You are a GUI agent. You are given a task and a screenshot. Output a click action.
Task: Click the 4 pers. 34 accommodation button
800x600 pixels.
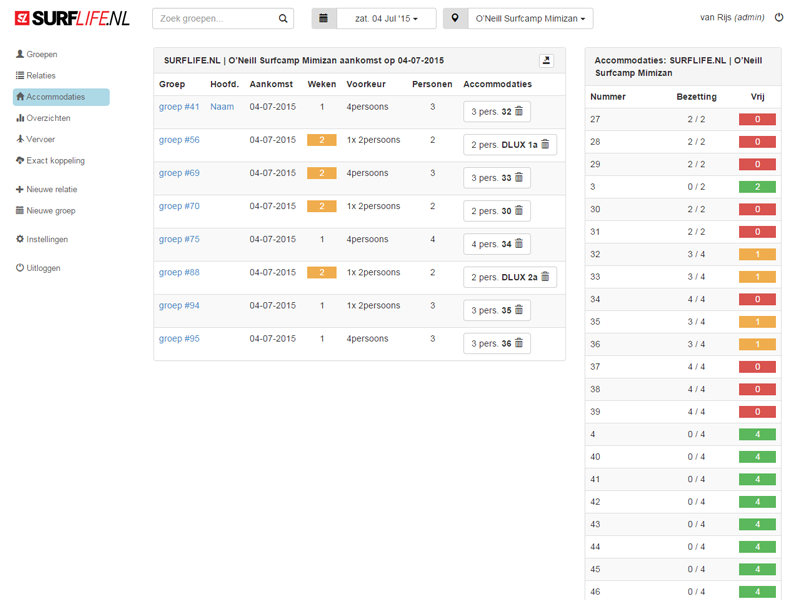(x=497, y=244)
